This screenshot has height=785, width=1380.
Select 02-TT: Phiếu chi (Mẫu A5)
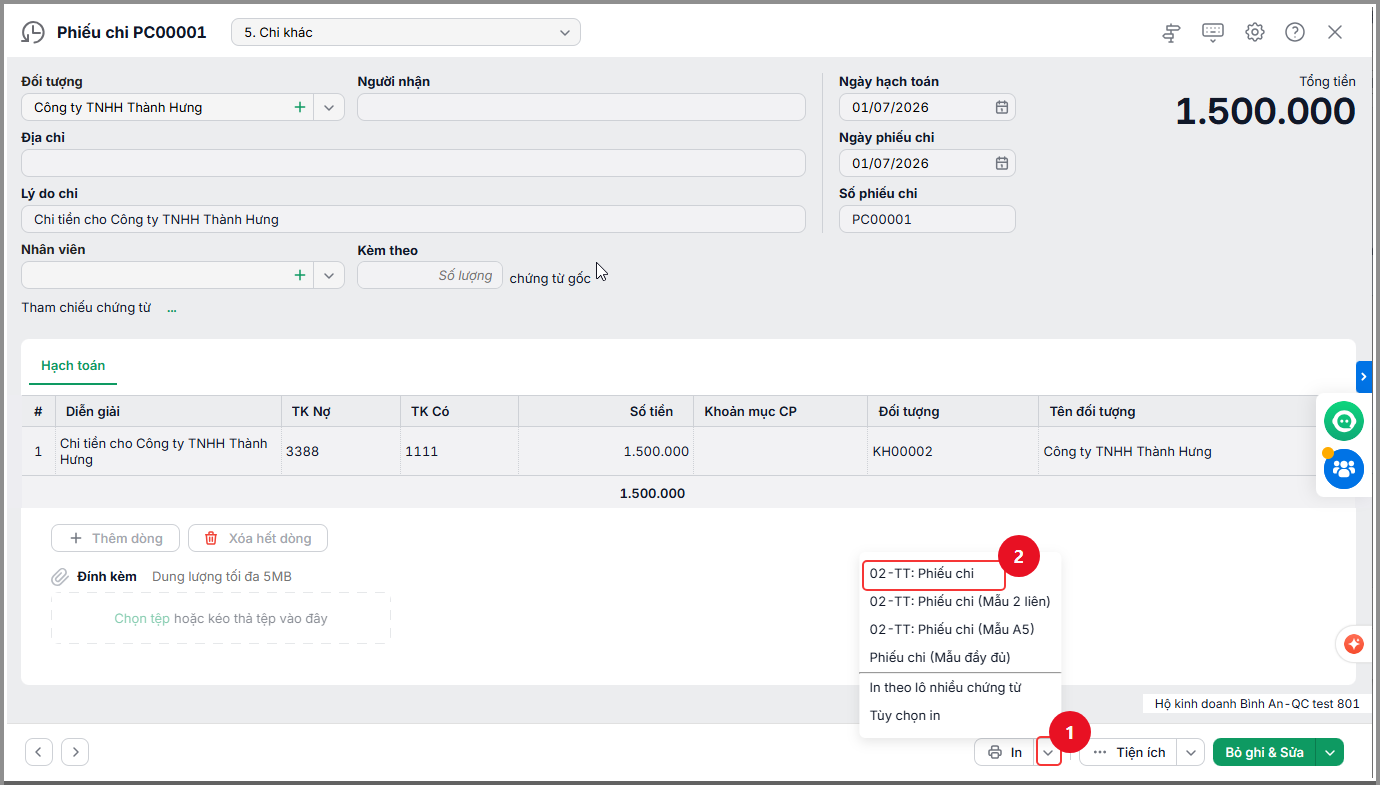pyautogui.click(x=951, y=629)
